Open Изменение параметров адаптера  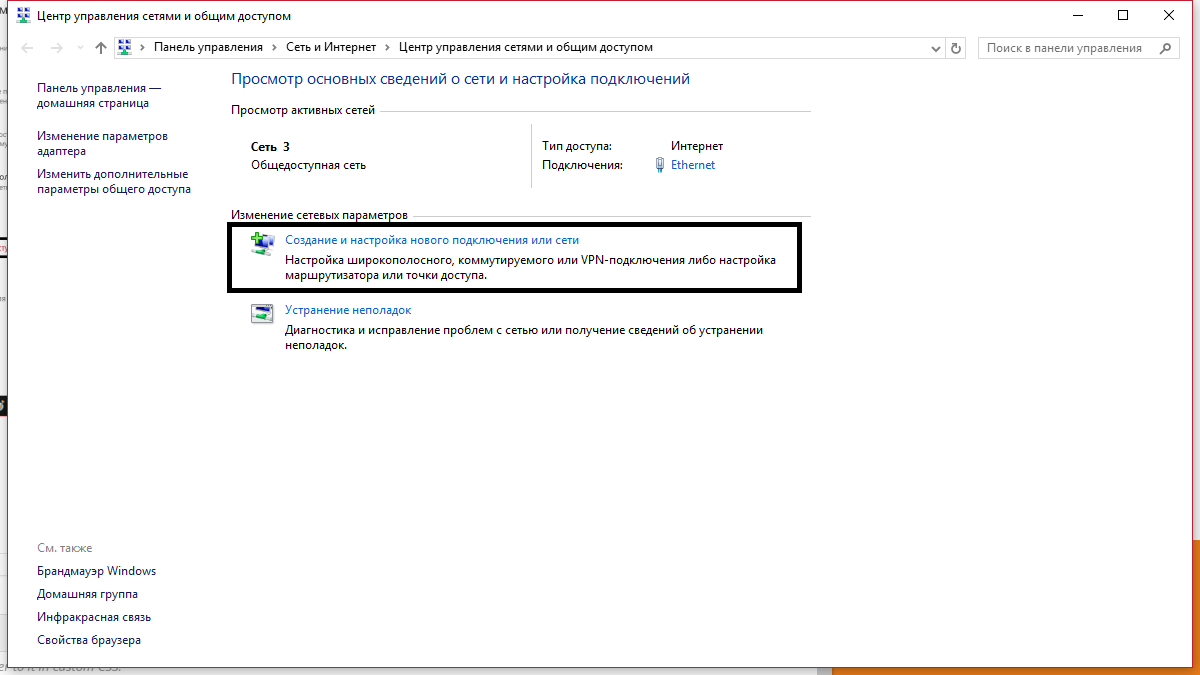pyautogui.click(x=102, y=143)
